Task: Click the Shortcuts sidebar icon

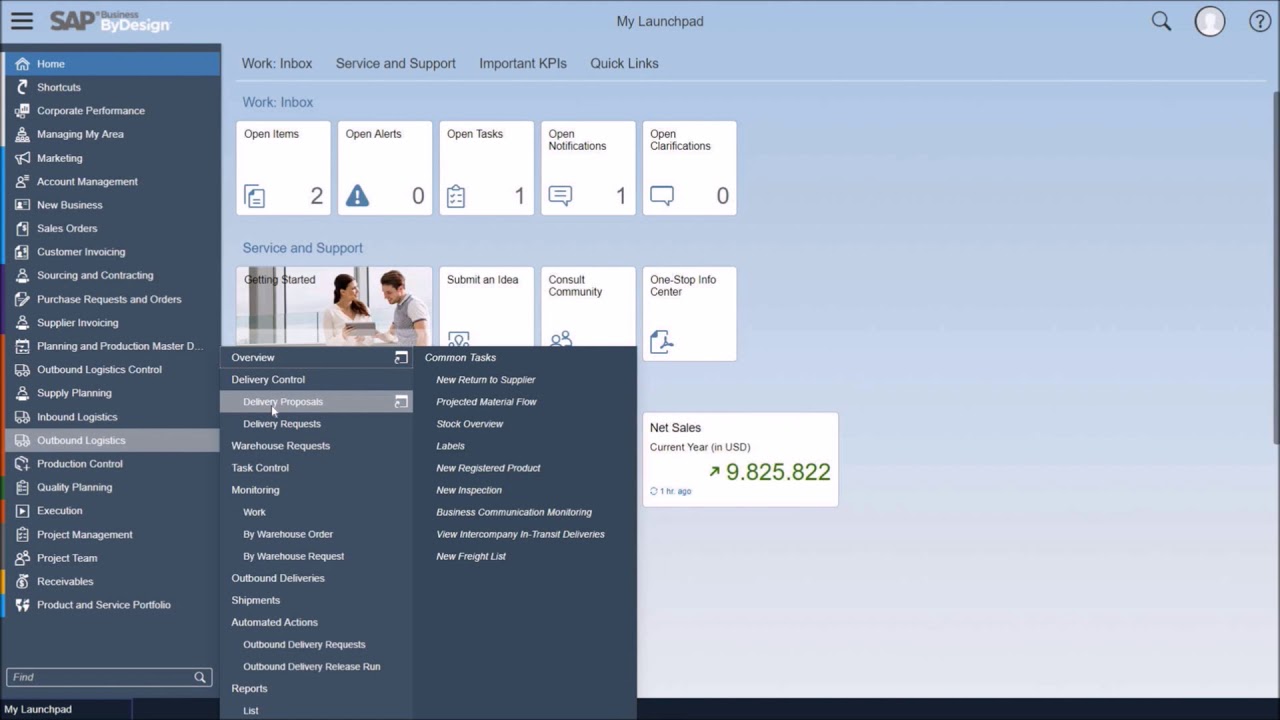Action: point(22,87)
